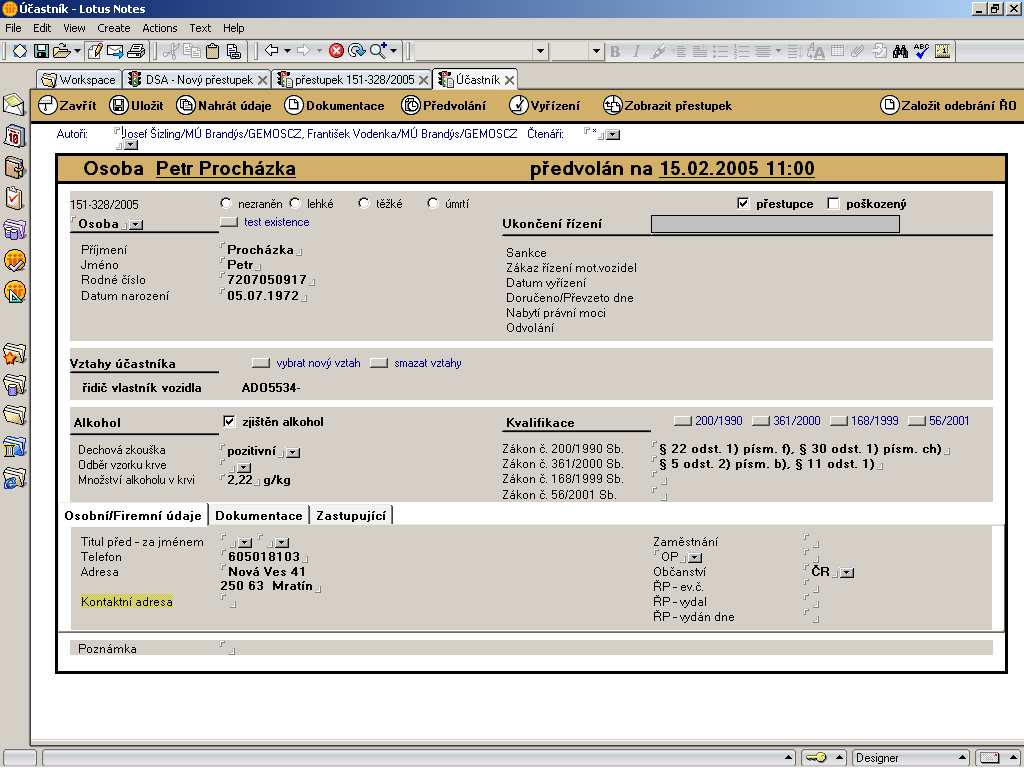Click the Telefon field value 605018103
The height and width of the screenshot is (768, 1024).
(x=264, y=556)
